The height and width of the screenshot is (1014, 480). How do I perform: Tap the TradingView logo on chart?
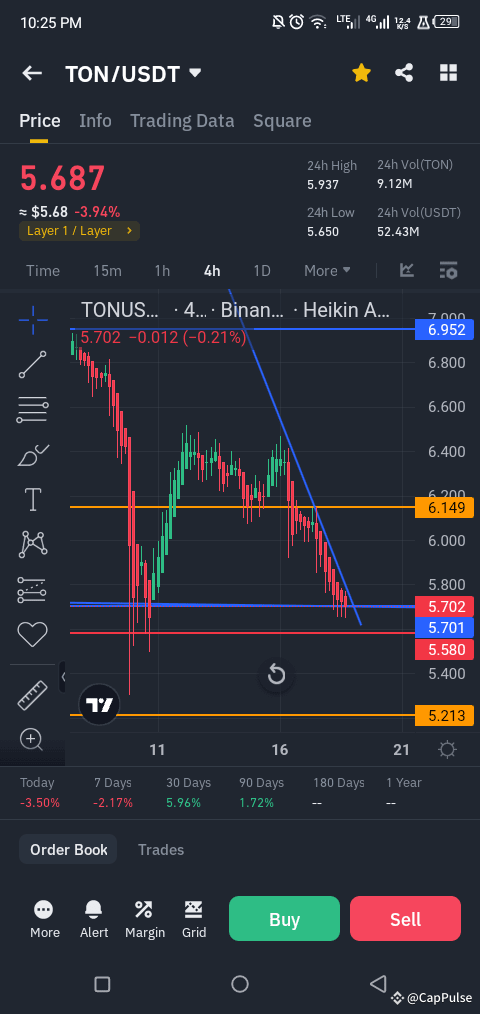[x=100, y=704]
